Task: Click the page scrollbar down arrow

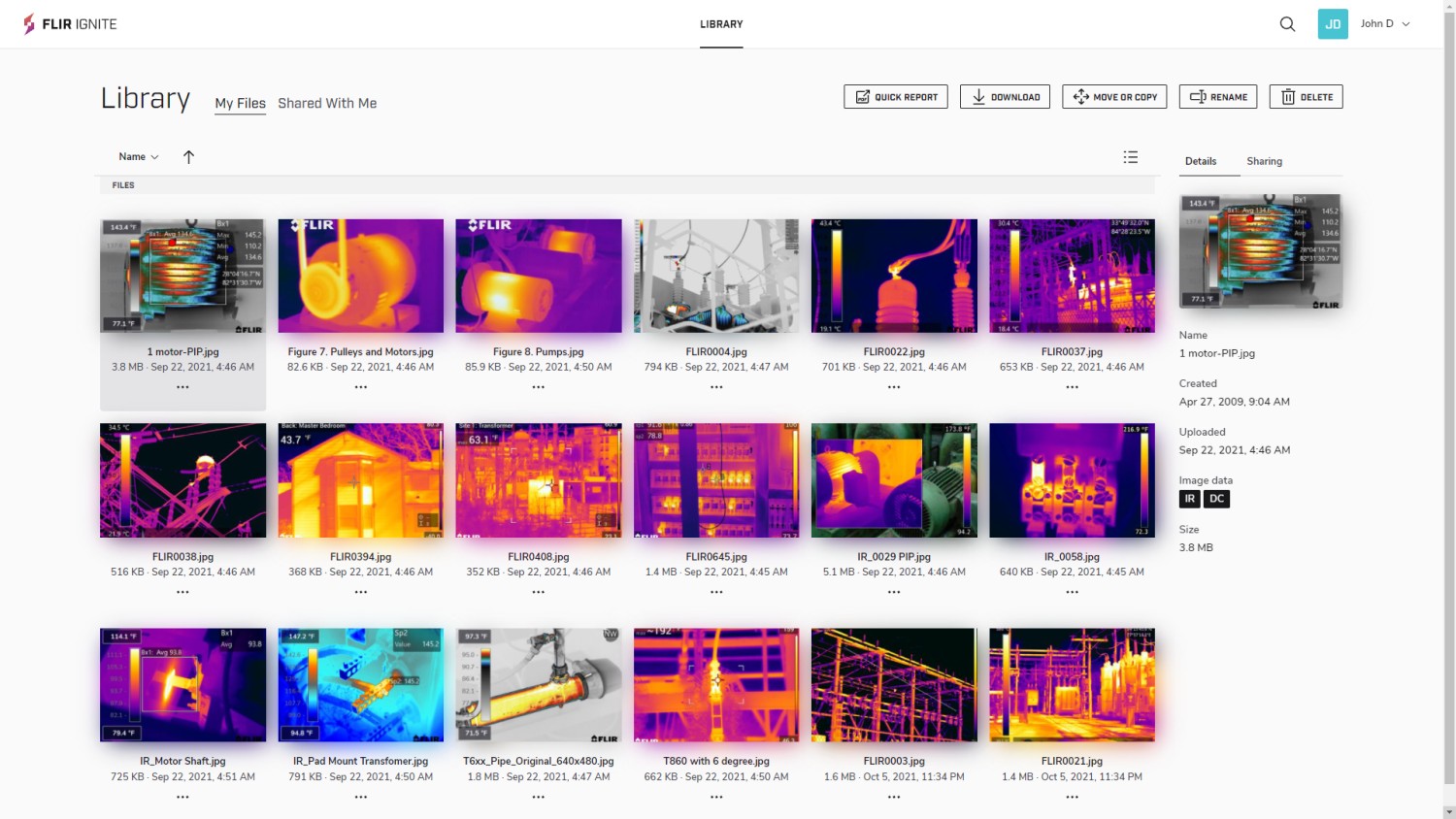Action: coord(1449,812)
